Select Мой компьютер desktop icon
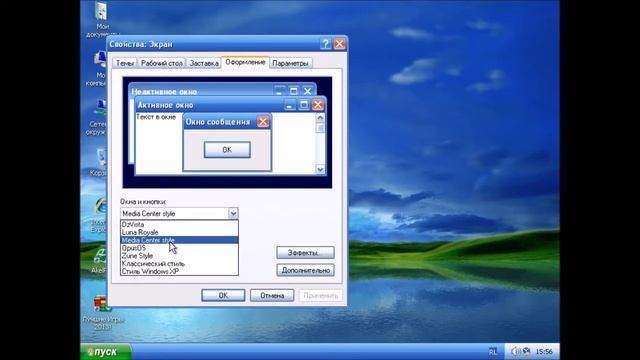Image resolution: width=640 pixels, height=360 pixels. pyautogui.click(x=98, y=69)
